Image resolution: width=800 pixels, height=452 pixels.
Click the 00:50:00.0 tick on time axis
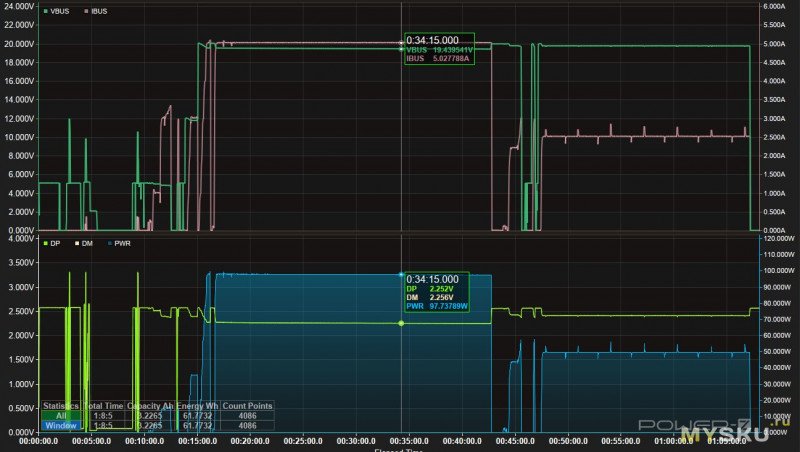point(570,439)
